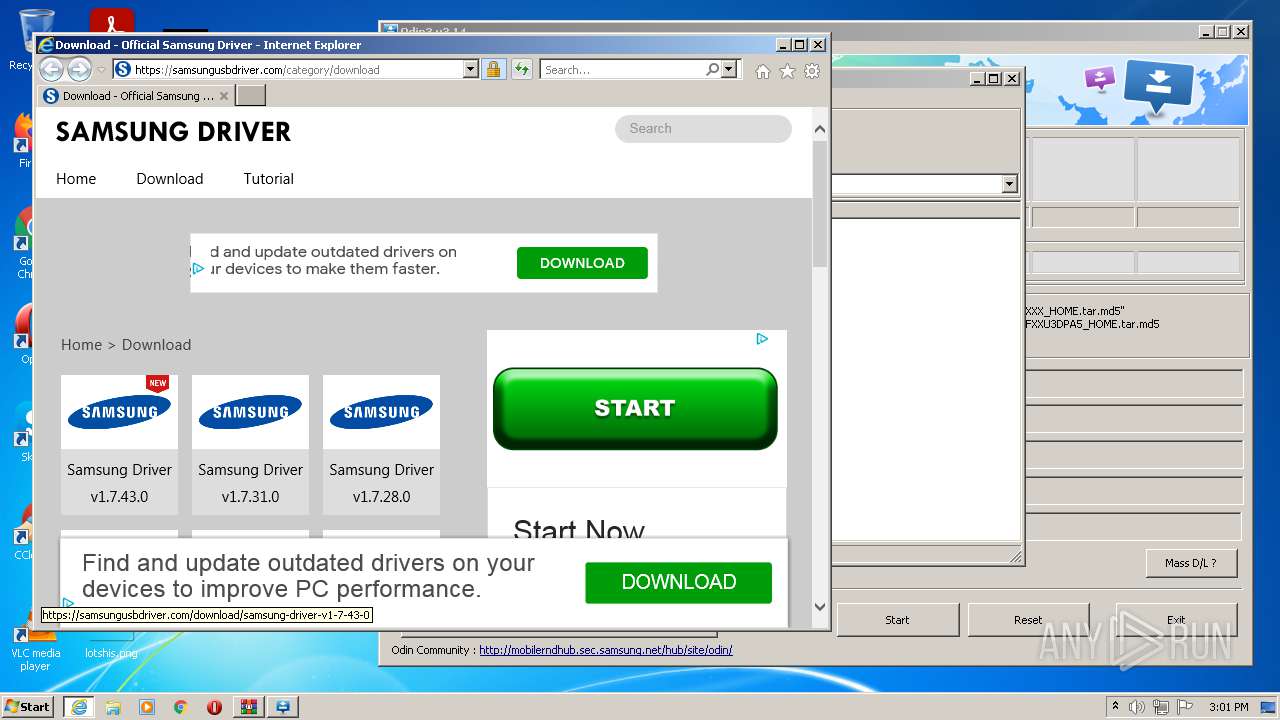Click the search magnifier icon
1280x720 pixels.
pos(712,69)
